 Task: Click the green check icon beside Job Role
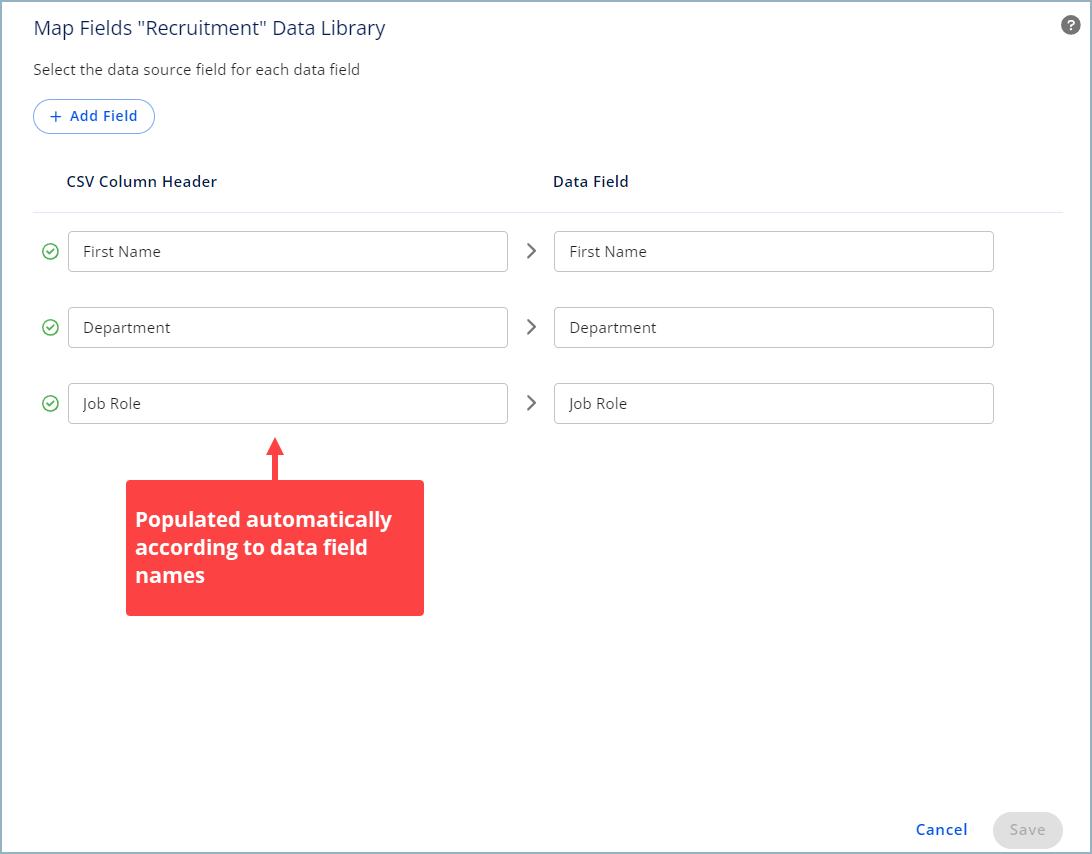[50, 404]
